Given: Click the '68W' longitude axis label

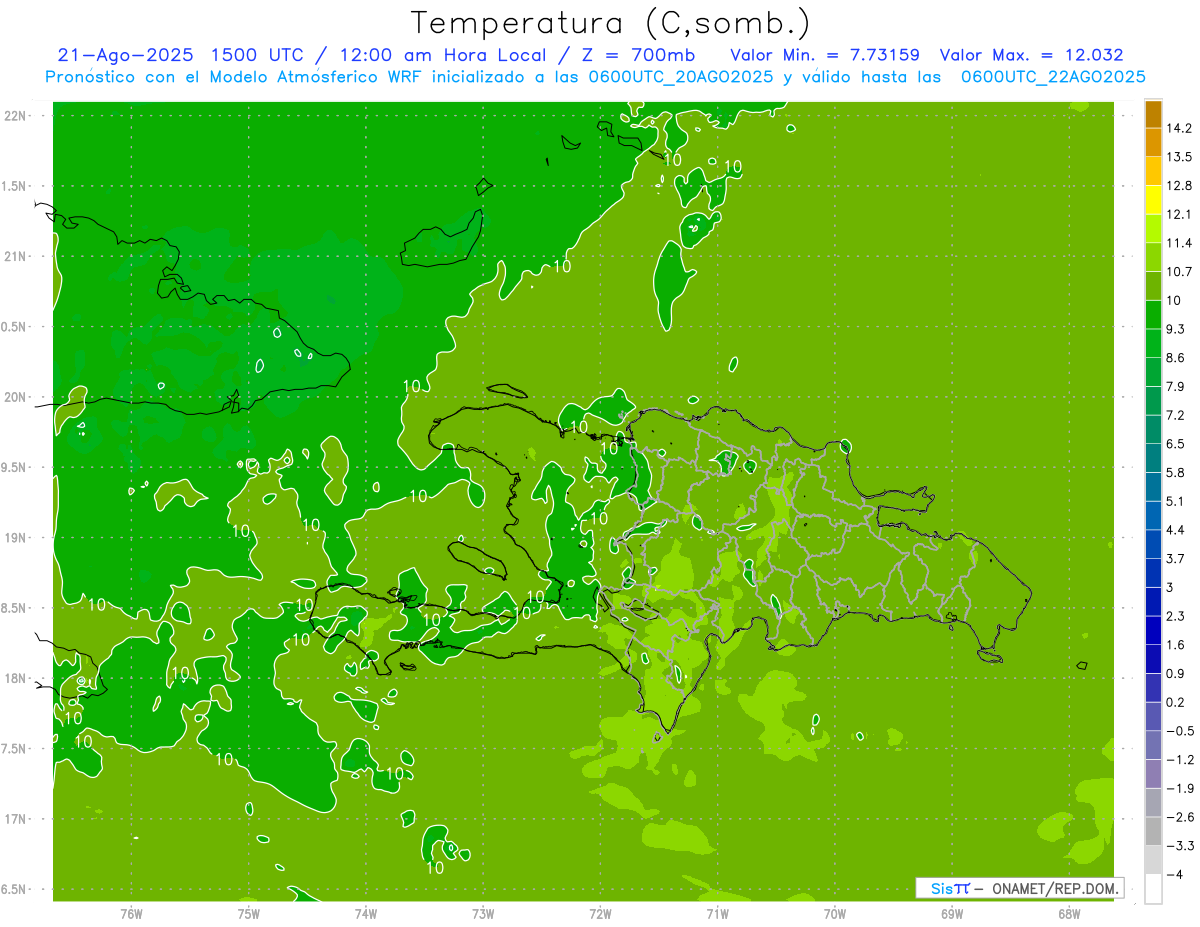Looking at the screenshot, I should 1069,913.
